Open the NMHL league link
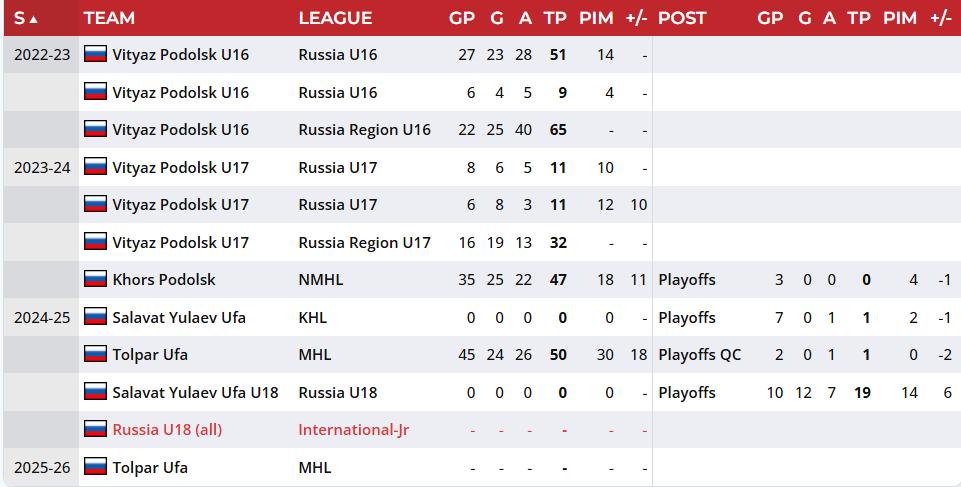961x487 pixels. (321, 279)
